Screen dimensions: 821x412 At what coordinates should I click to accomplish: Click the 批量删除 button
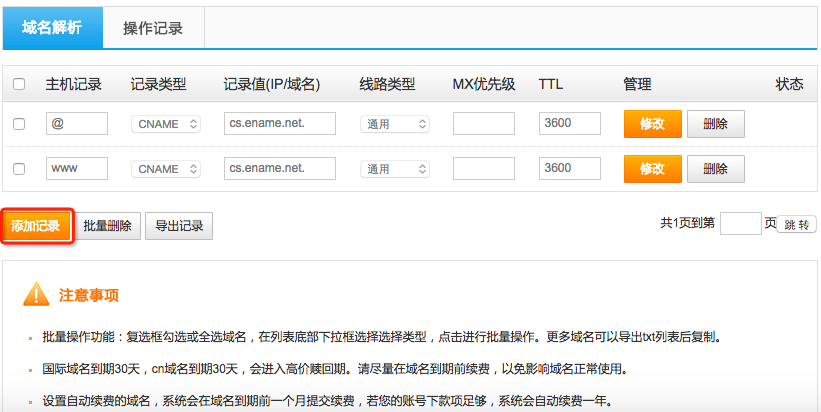coord(108,226)
